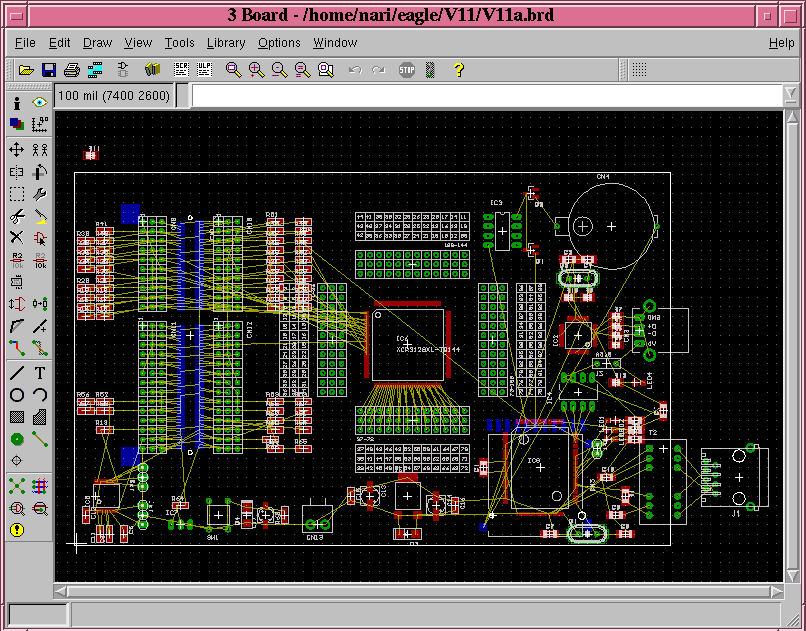This screenshot has height=631, width=806.
Task: Run the Ratsnest command
Action: 17,486
